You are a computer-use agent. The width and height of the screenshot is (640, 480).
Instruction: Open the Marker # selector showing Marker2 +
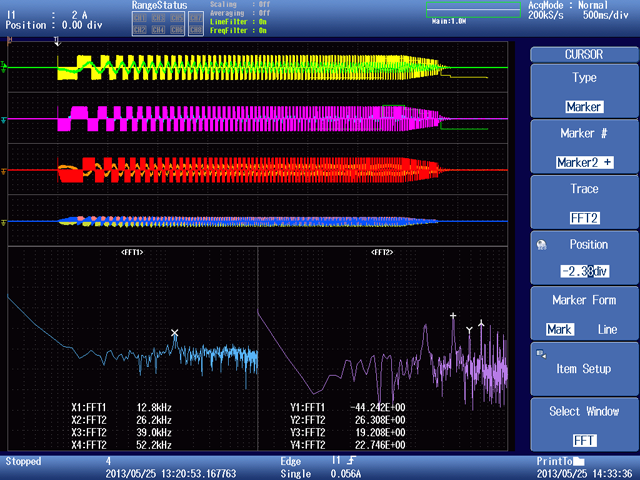[x=584, y=147]
